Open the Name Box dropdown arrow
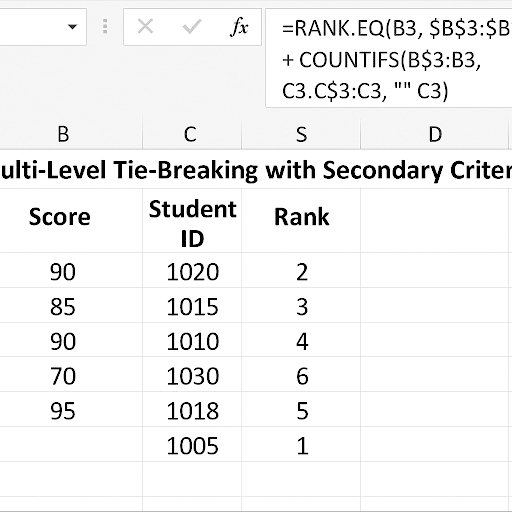512x512 pixels. [x=72, y=27]
